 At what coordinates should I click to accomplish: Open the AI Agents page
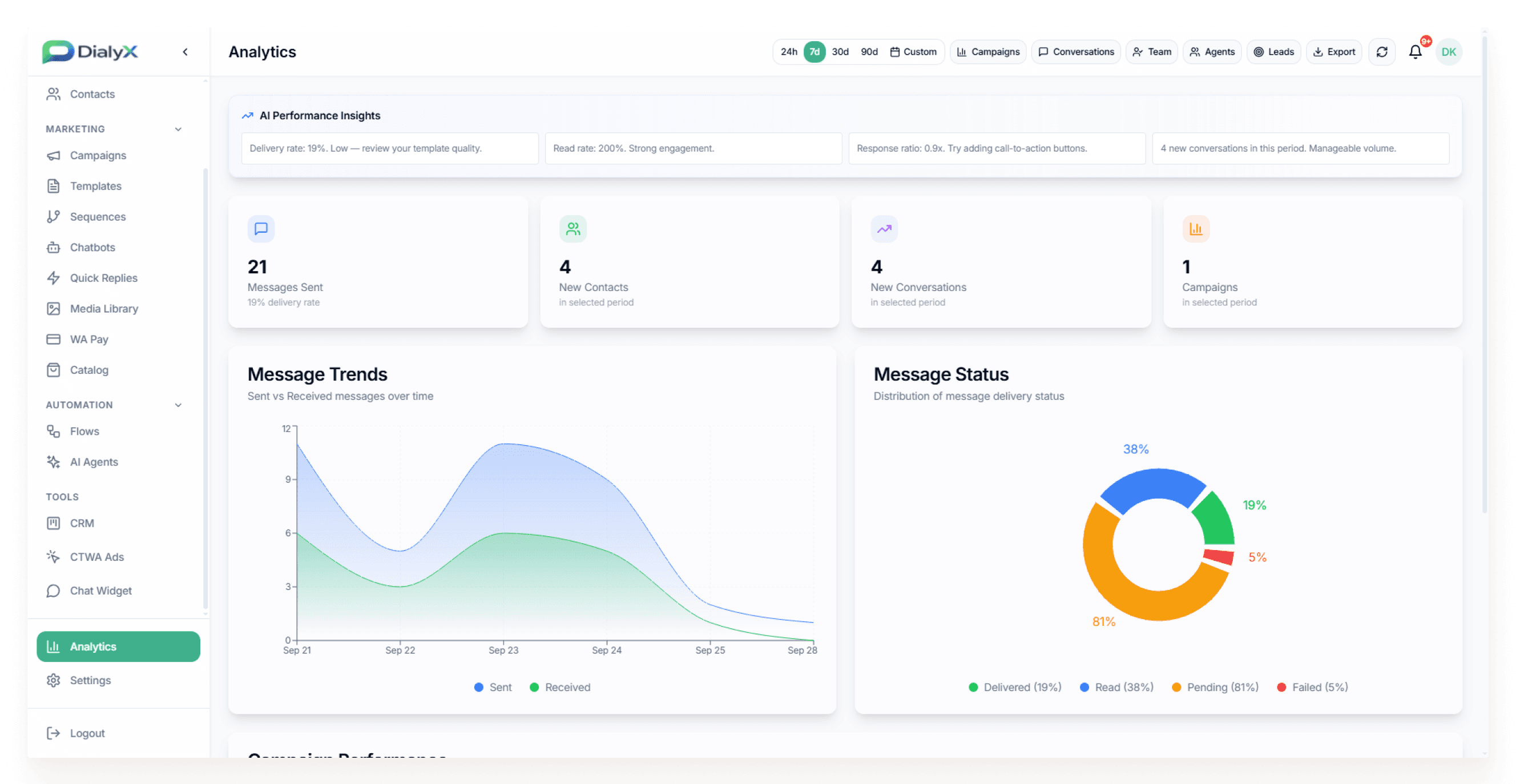(118, 462)
